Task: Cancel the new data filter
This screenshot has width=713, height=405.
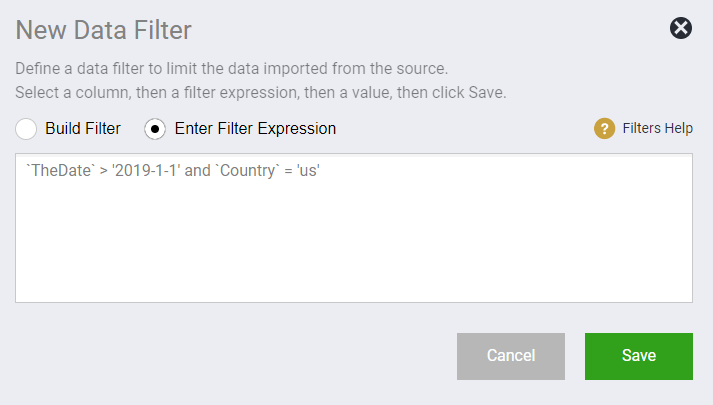Action: (511, 356)
